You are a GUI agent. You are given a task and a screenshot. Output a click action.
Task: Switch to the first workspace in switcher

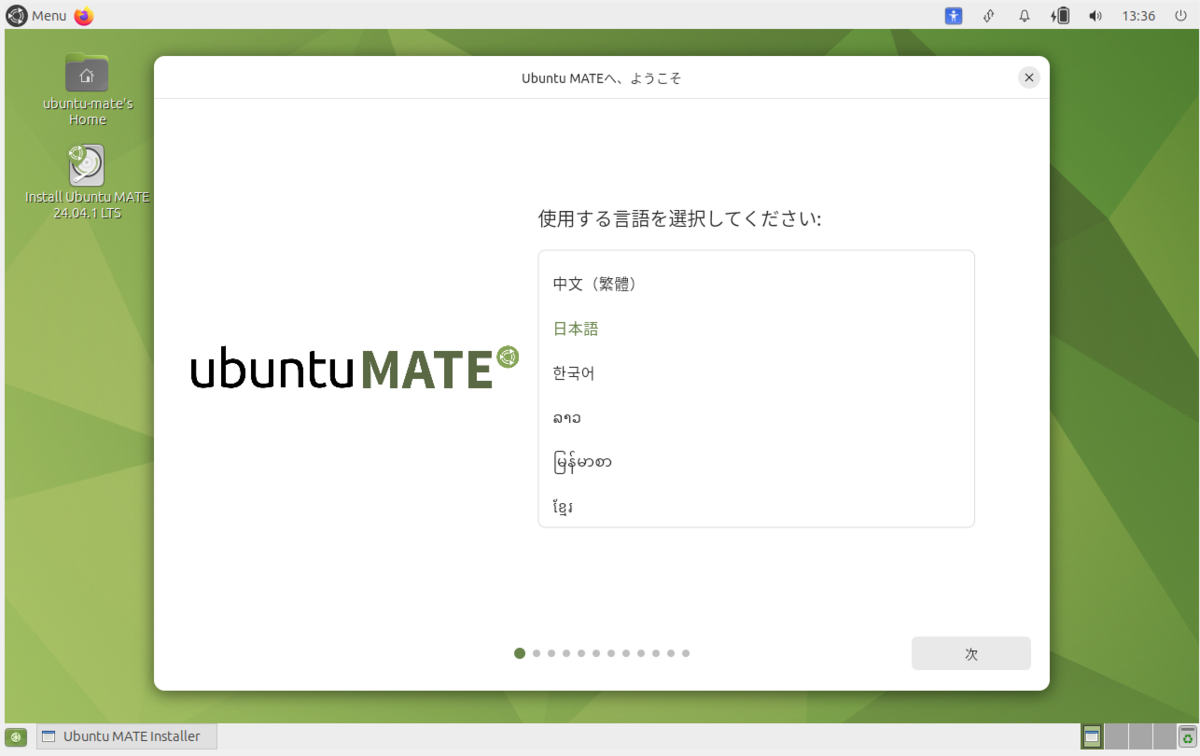tap(1092, 737)
